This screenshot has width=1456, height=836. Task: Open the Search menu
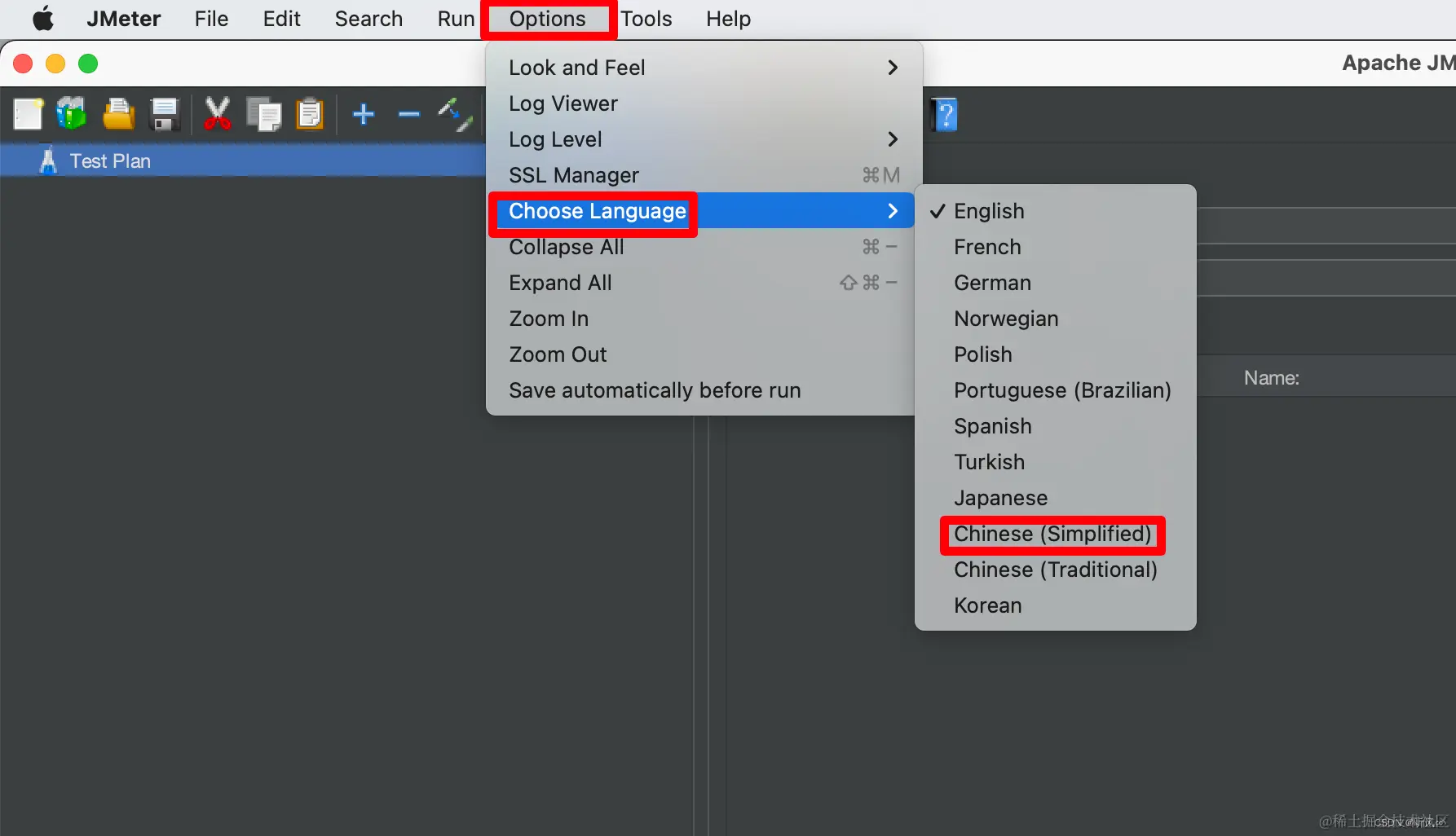(368, 19)
